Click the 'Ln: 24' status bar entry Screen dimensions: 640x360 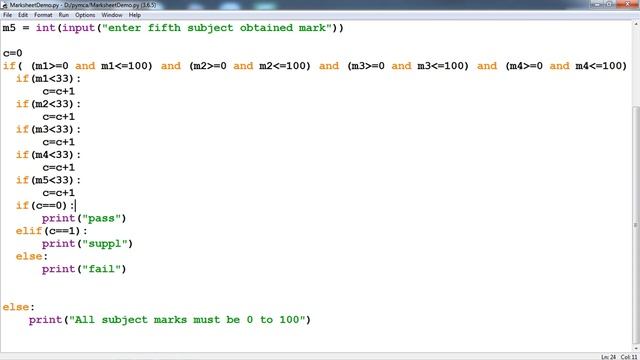608,357
